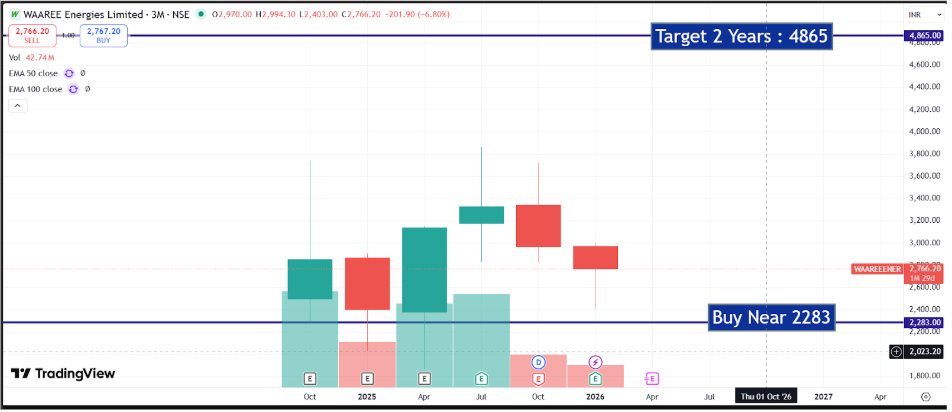952x412 pixels.
Task: Select the red Oct 2025 candle body
Action: pyautogui.click(x=539, y=226)
